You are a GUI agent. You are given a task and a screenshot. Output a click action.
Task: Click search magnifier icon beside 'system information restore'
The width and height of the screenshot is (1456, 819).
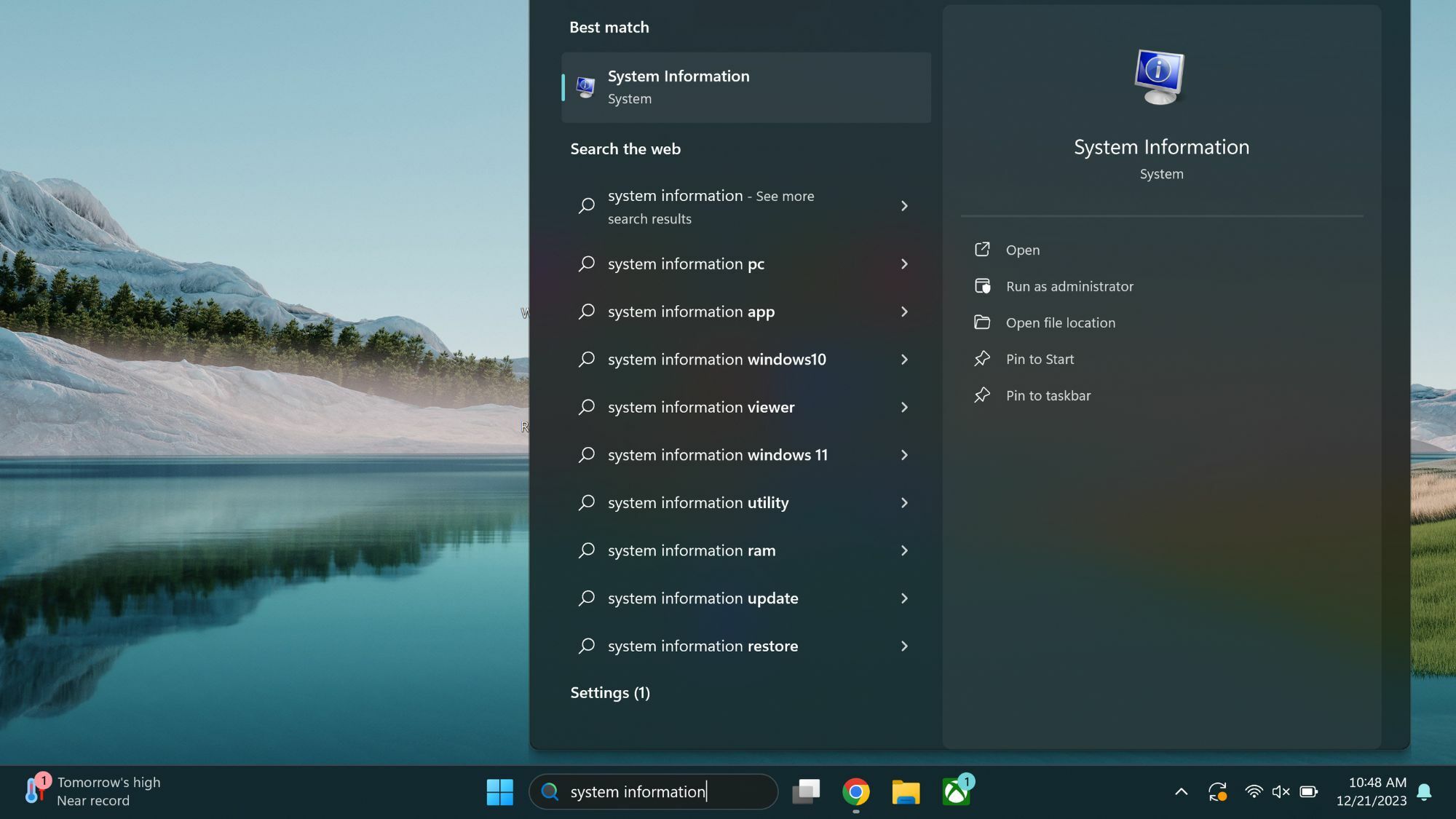[587, 646]
